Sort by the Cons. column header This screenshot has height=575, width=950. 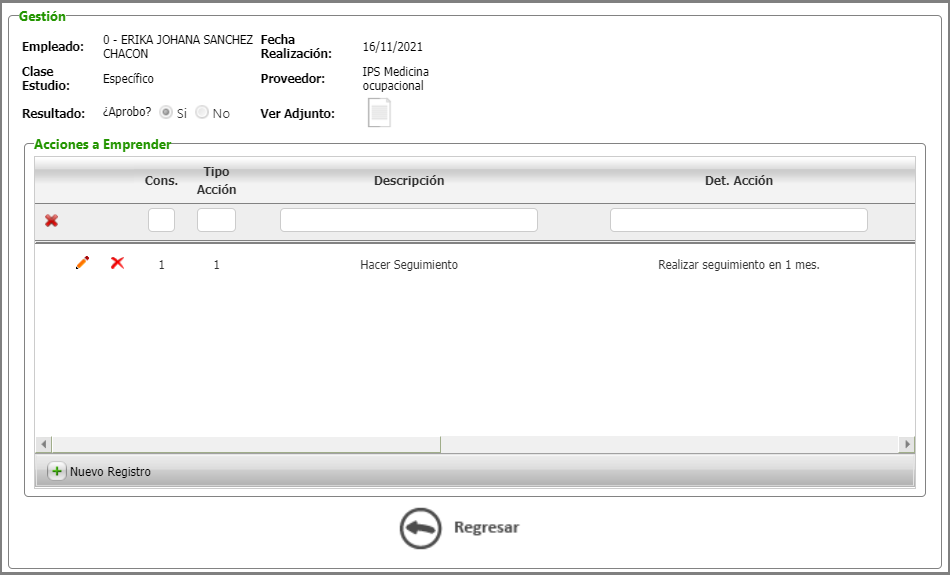point(161,181)
